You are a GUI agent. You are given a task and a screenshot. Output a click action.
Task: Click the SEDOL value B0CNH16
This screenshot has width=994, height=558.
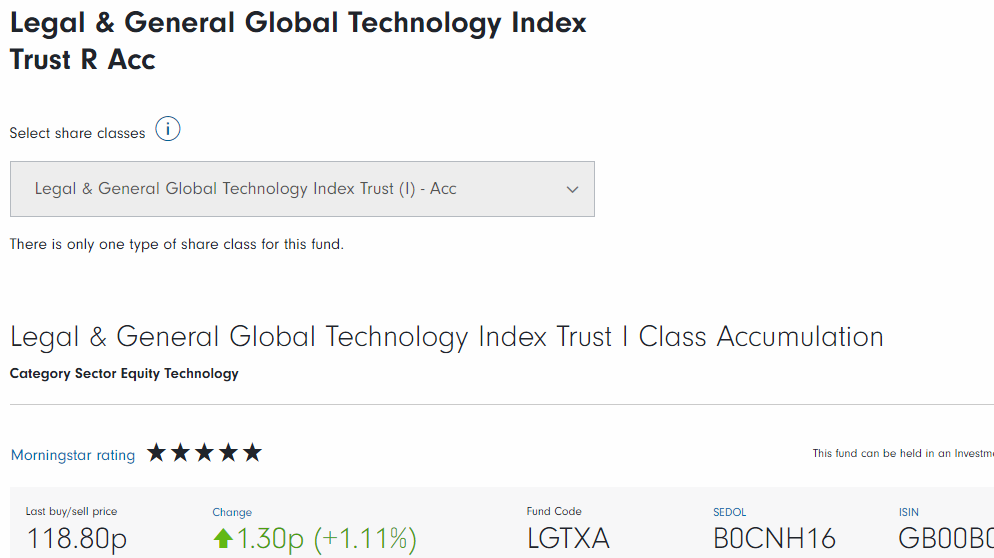[x=774, y=539]
